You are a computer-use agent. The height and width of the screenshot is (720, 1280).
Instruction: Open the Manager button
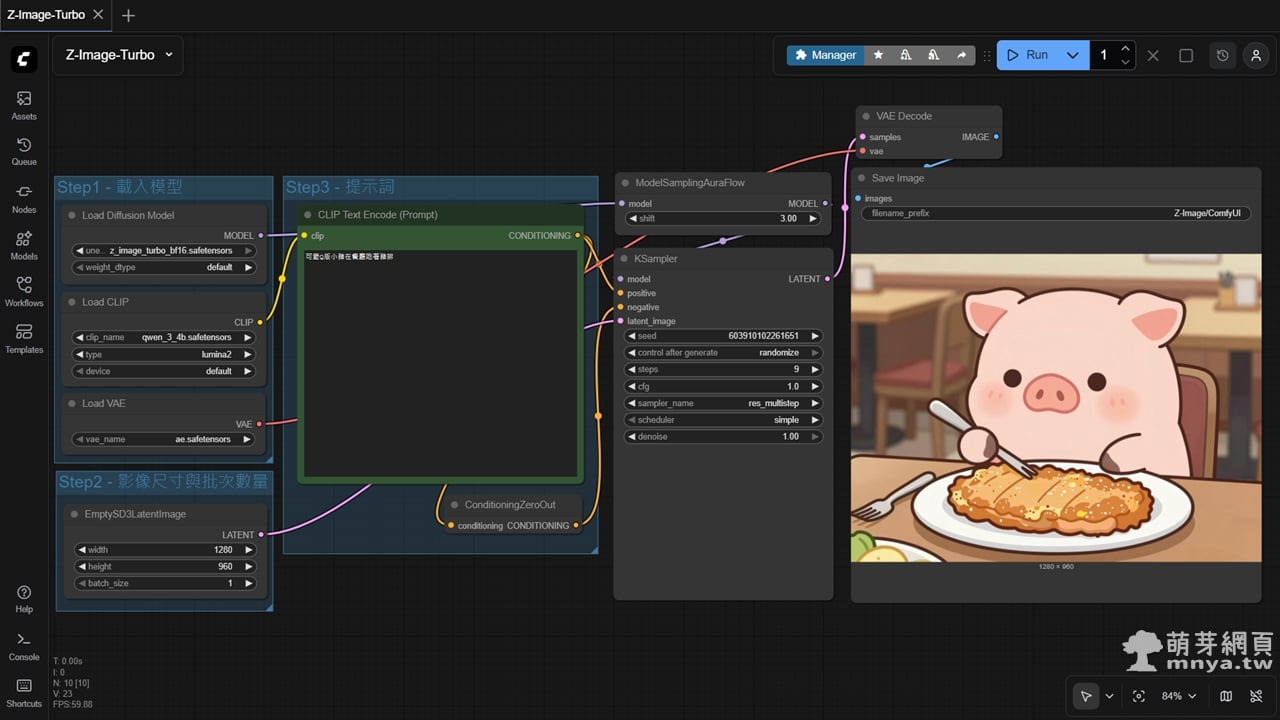tap(825, 55)
